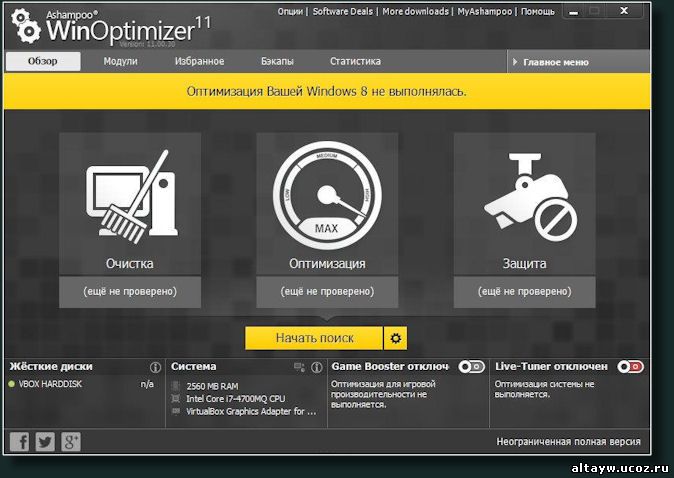Open the Software Deals link
Screen dimensions: 674x478
pyautogui.click(x=343, y=12)
